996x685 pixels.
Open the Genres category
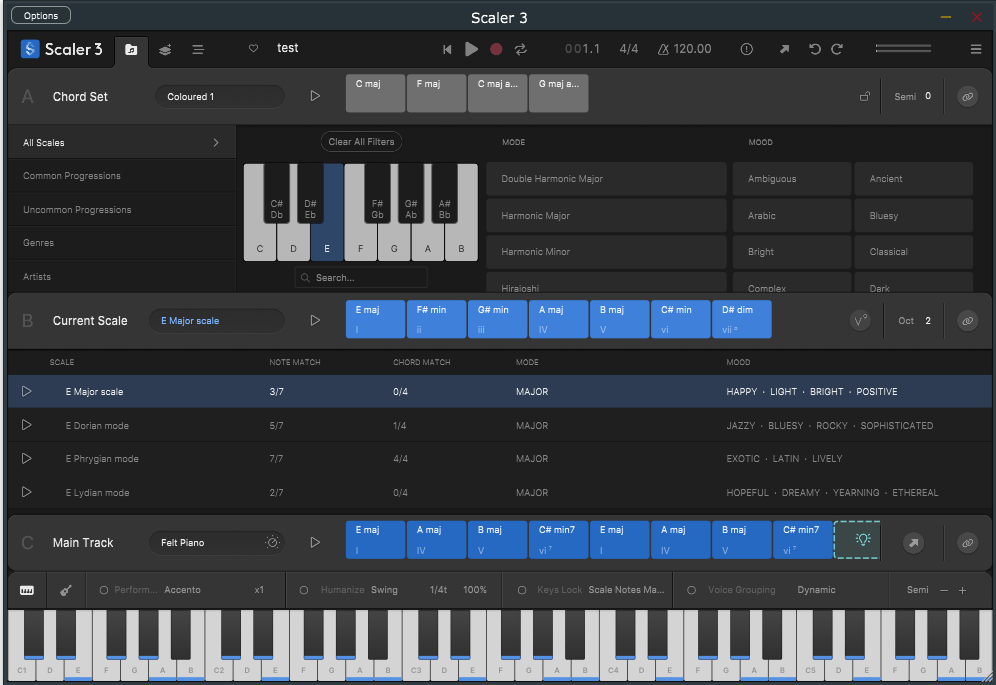click(122, 243)
